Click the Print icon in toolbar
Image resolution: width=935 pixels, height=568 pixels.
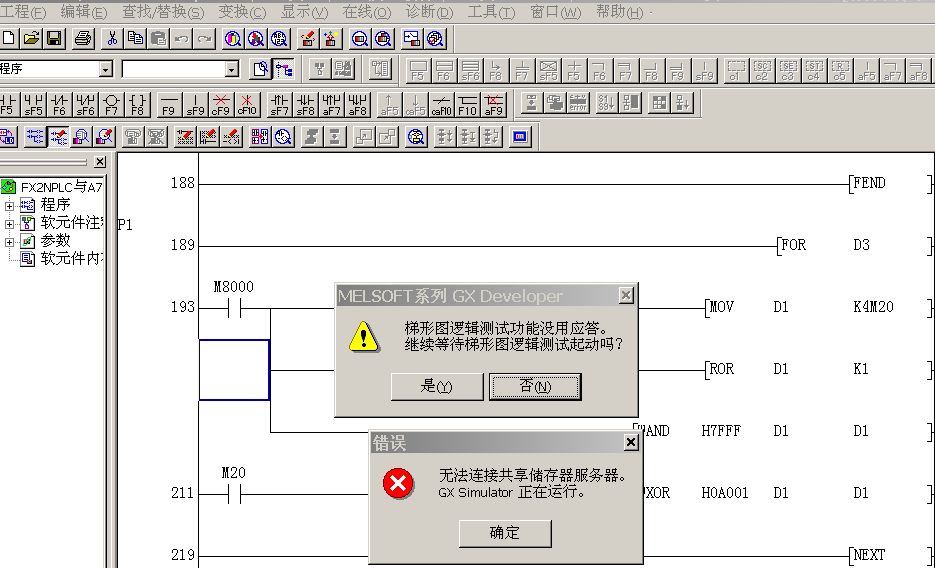(x=83, y=39)
